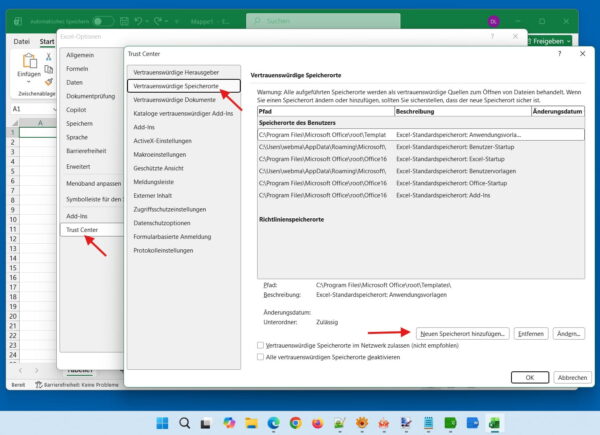This screenshot has height=435, width=600.
Task: Select Trust Center in Excel-Optionen list
Action: coord(92,230)
